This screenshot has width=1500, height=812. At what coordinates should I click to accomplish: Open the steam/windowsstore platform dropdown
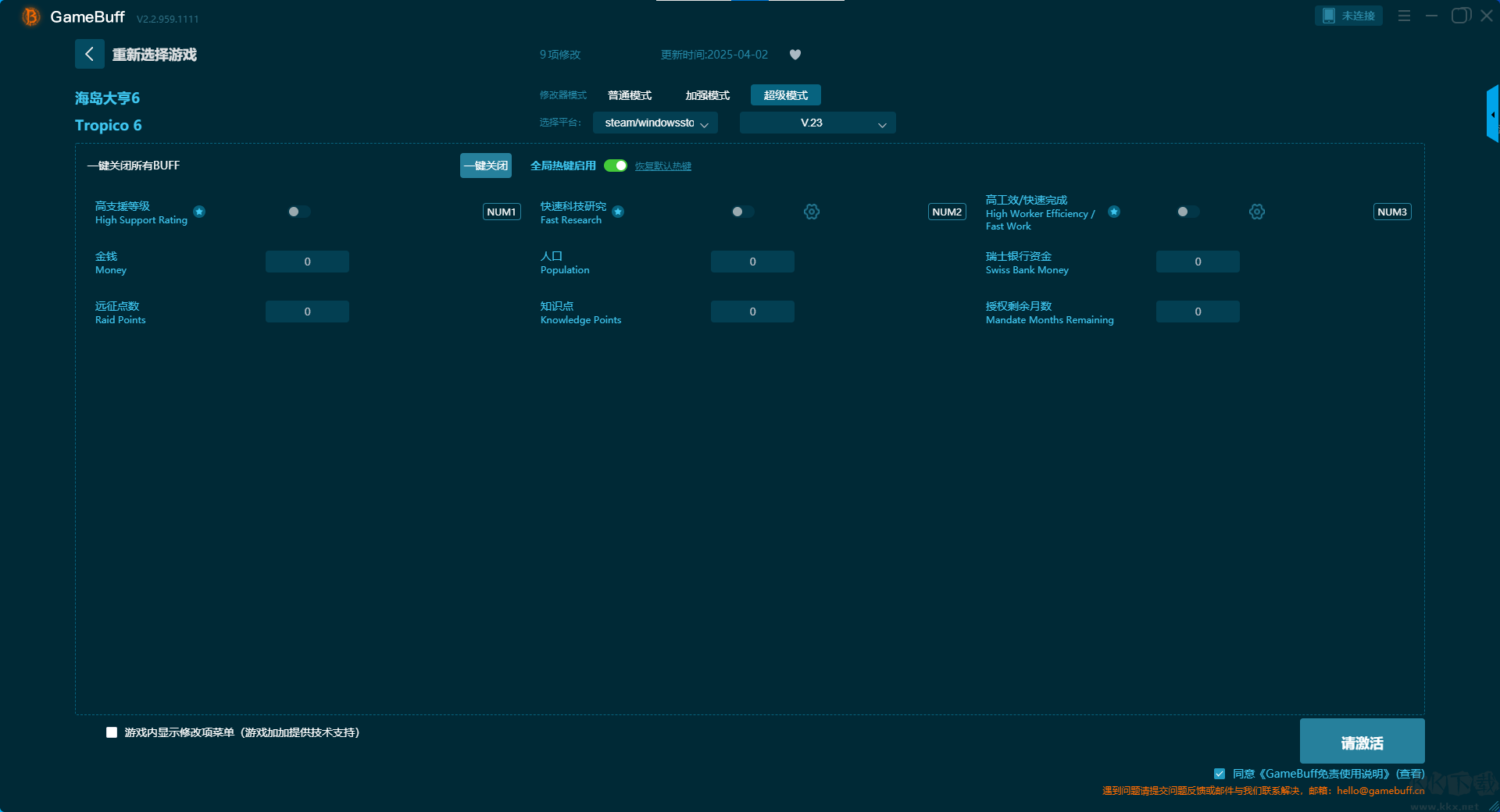pos(655,123)
